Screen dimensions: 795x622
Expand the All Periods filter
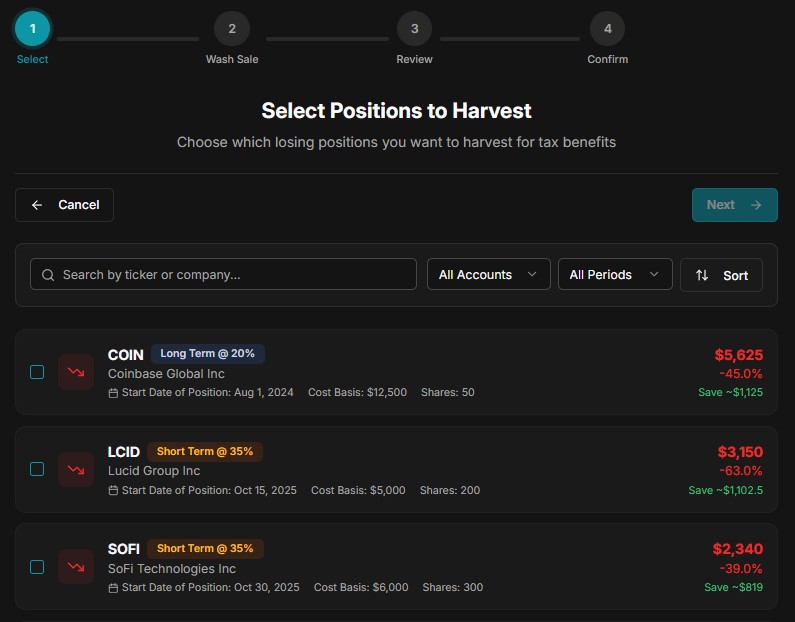point(614,274)
